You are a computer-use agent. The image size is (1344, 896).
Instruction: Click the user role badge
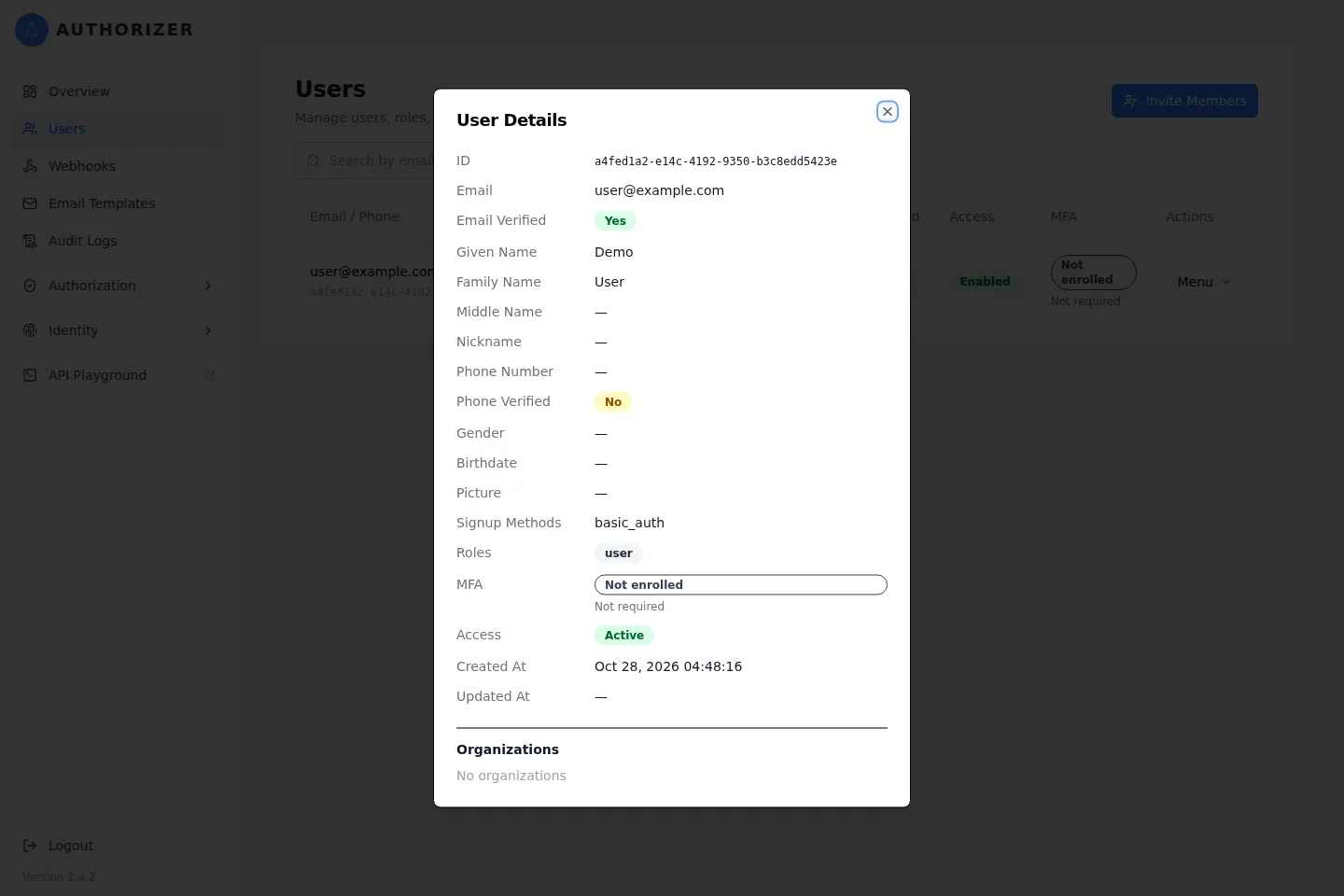point(619,553)
